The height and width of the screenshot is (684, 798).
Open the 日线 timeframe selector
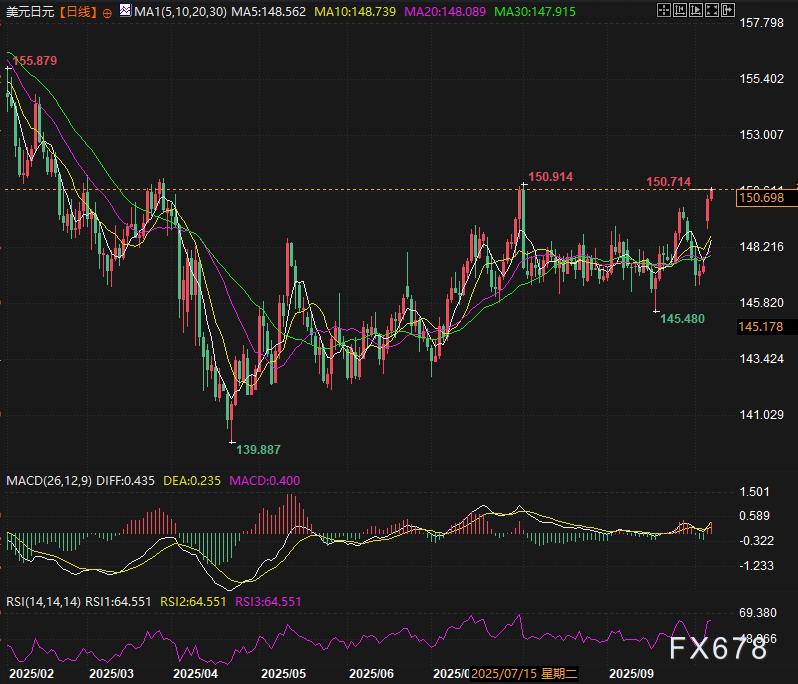click(x=77, y=12)
